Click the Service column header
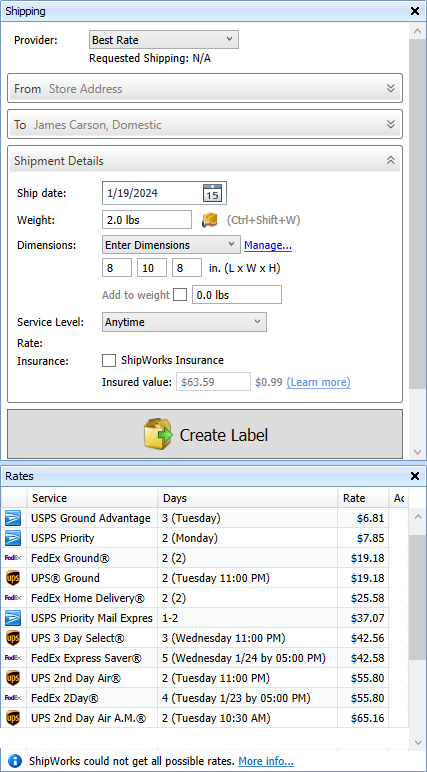This screenshot has height=772, width=427. pos(93,498)
